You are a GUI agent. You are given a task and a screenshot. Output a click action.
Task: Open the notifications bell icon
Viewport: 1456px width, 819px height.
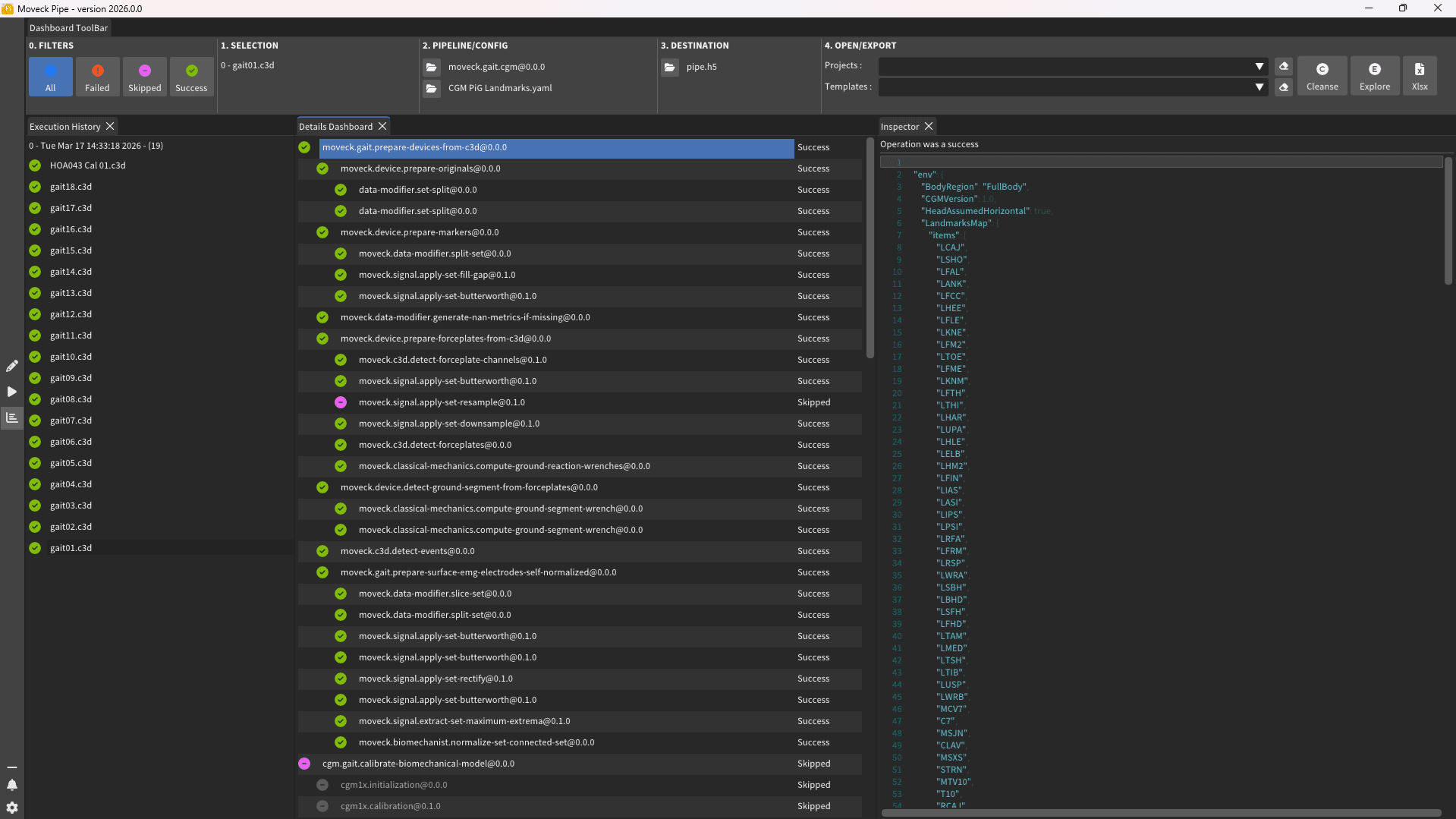(x=12, y=785)
